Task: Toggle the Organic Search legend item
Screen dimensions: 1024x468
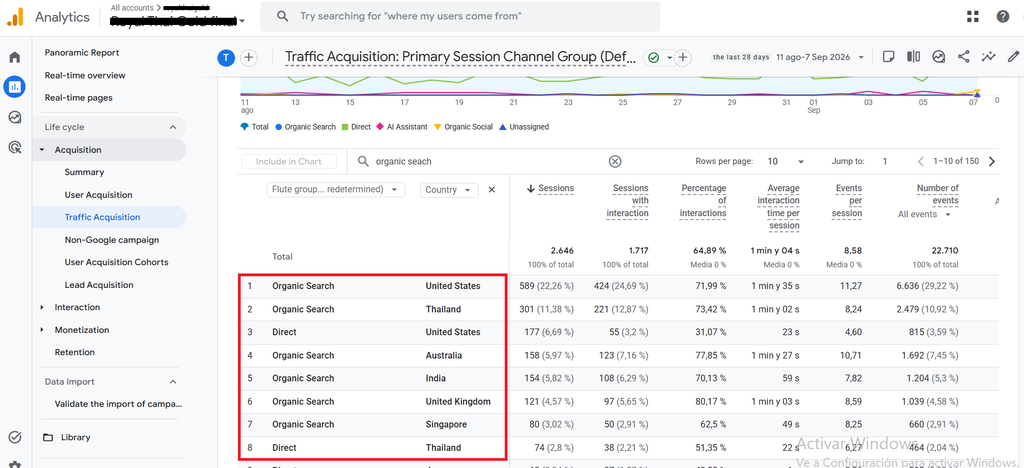Action: [x=306, y=127]
